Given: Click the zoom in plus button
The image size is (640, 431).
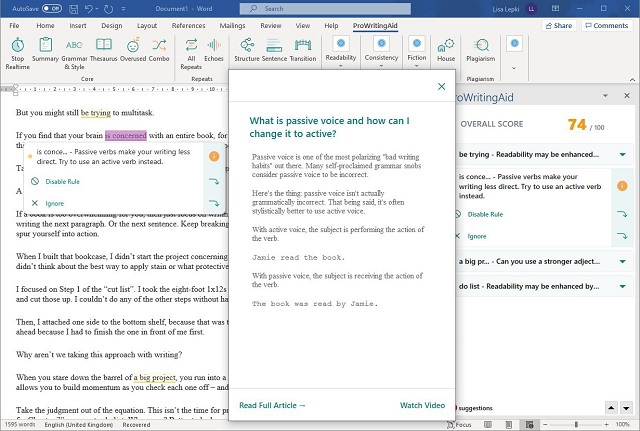Looking at the screenshot, I should [607, 425].
